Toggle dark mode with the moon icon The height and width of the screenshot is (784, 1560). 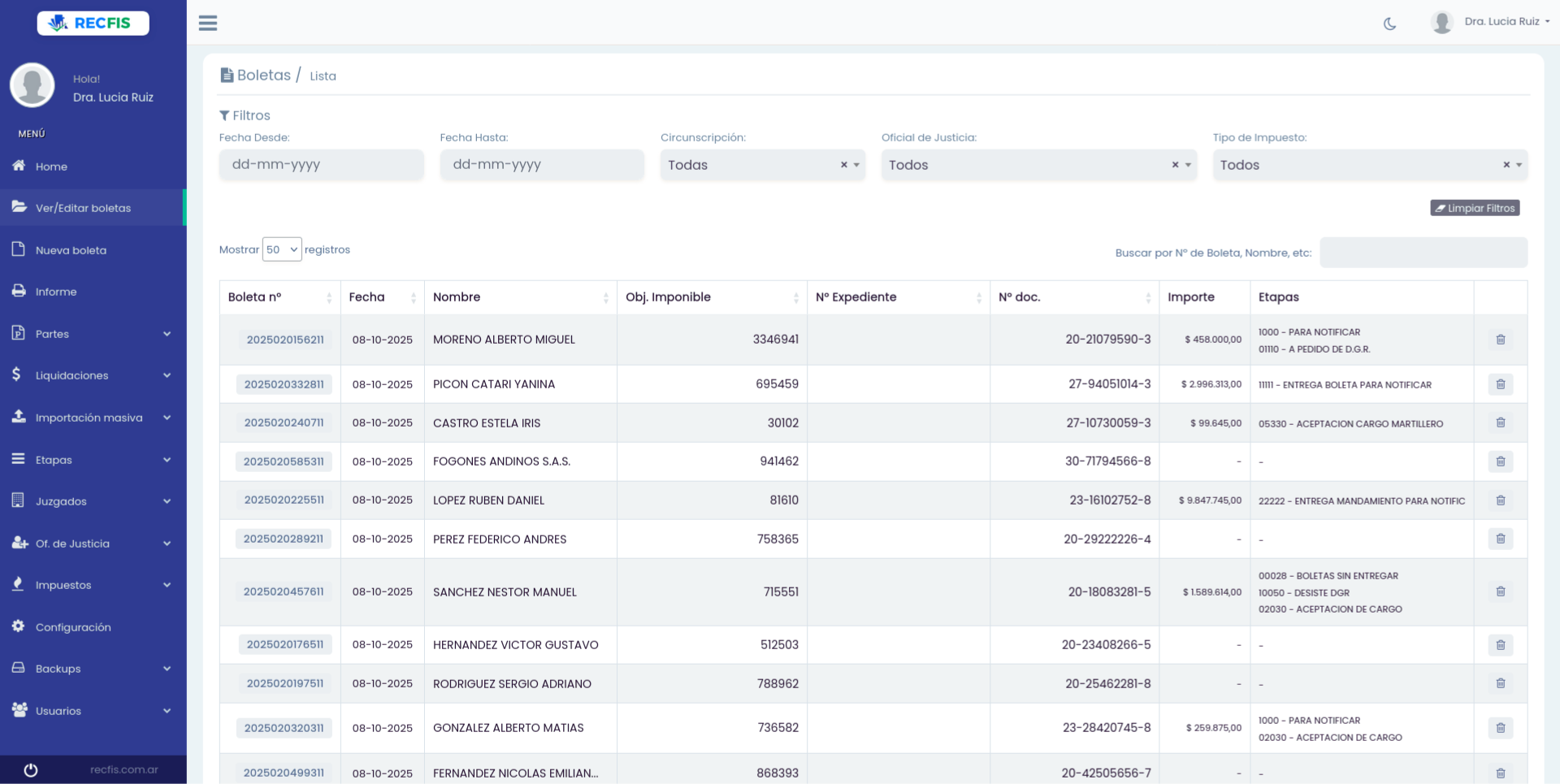coord(1389,23)
